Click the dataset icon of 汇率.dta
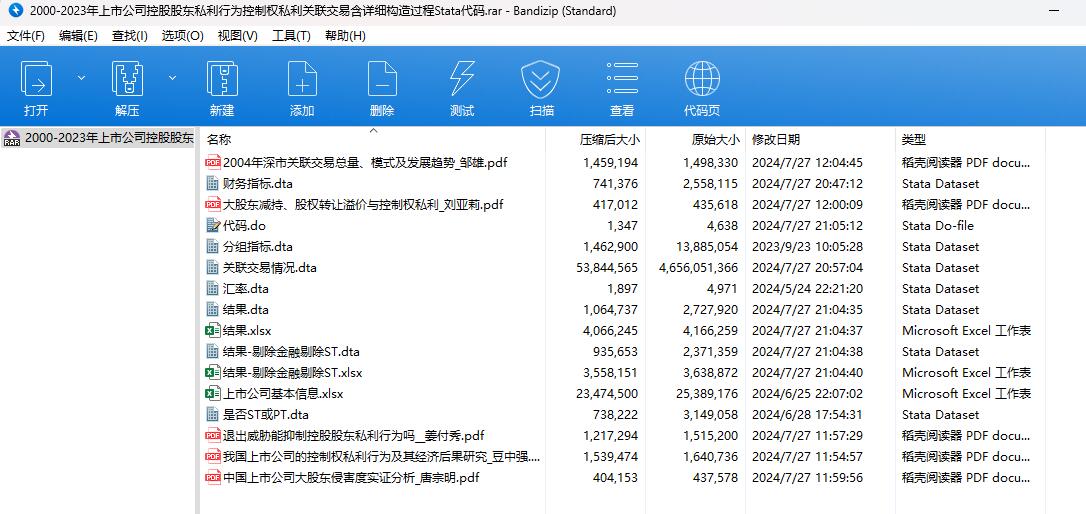Screen dimensions: 1086x514 coord(213,289)
